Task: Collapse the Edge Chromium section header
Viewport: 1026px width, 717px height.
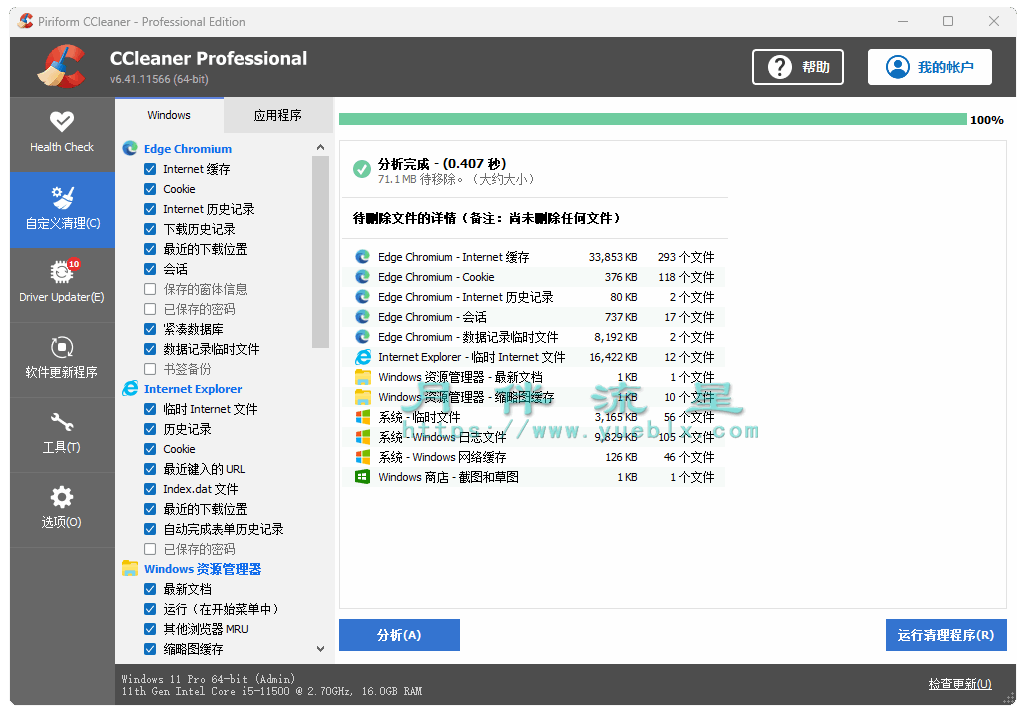Action: (x=188, y=149)
